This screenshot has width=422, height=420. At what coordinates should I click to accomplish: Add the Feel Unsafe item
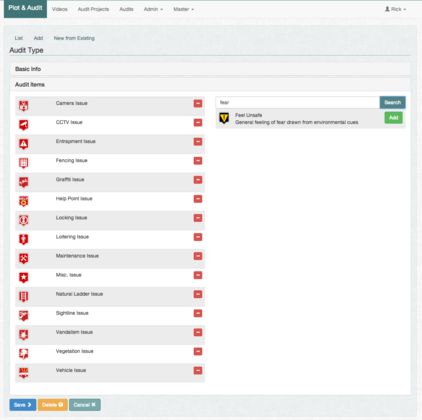pos(393,118)
